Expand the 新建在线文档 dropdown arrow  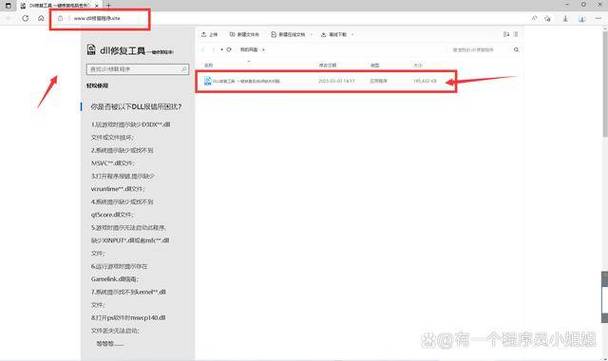tap(311, 35)
